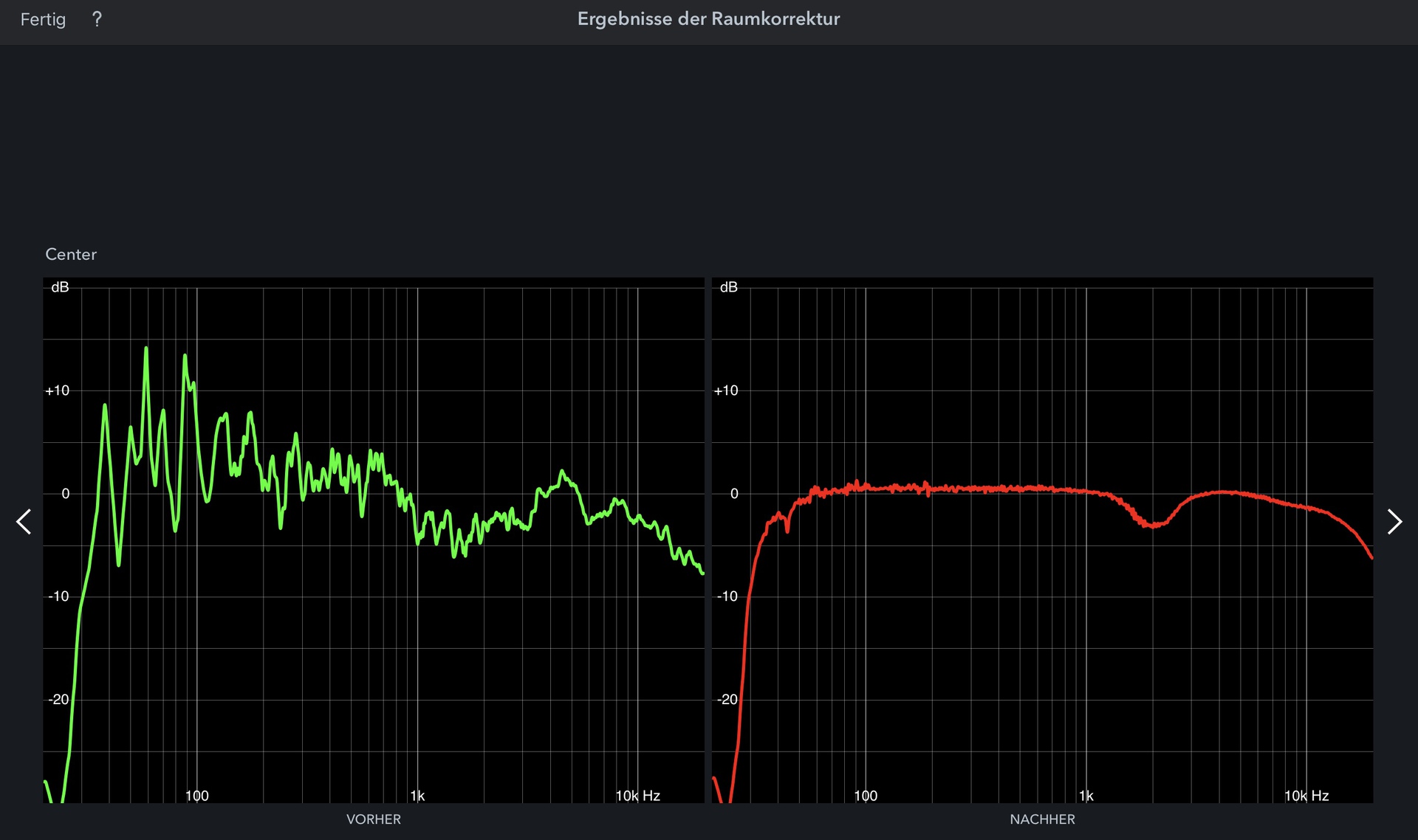Go to next speaker with right chevron
Image resolution: width=1418 pixels, height=840 pixels.
coord(1394,522)
